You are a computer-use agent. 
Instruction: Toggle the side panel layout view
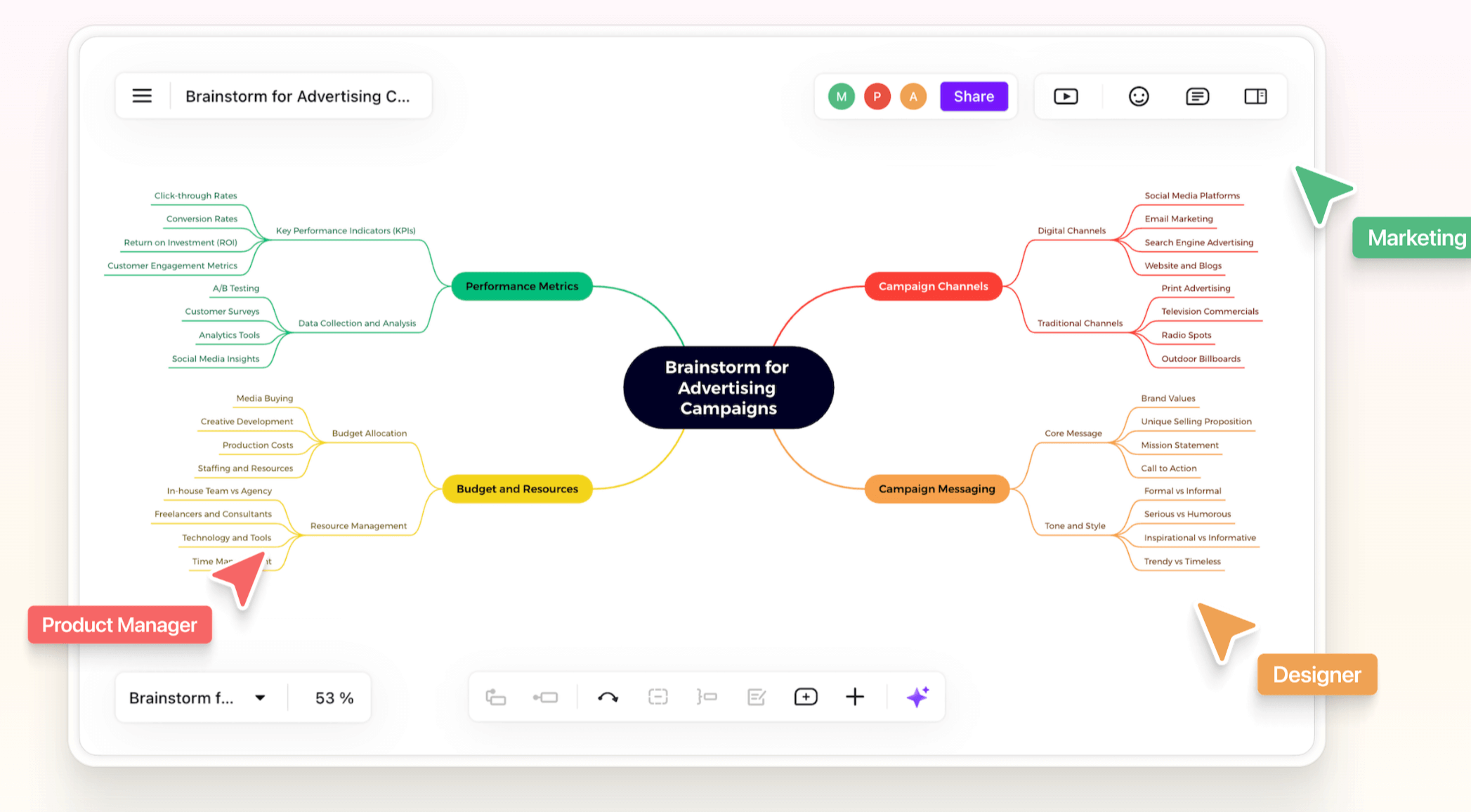pyautogui.click(x=1255, y=96)
